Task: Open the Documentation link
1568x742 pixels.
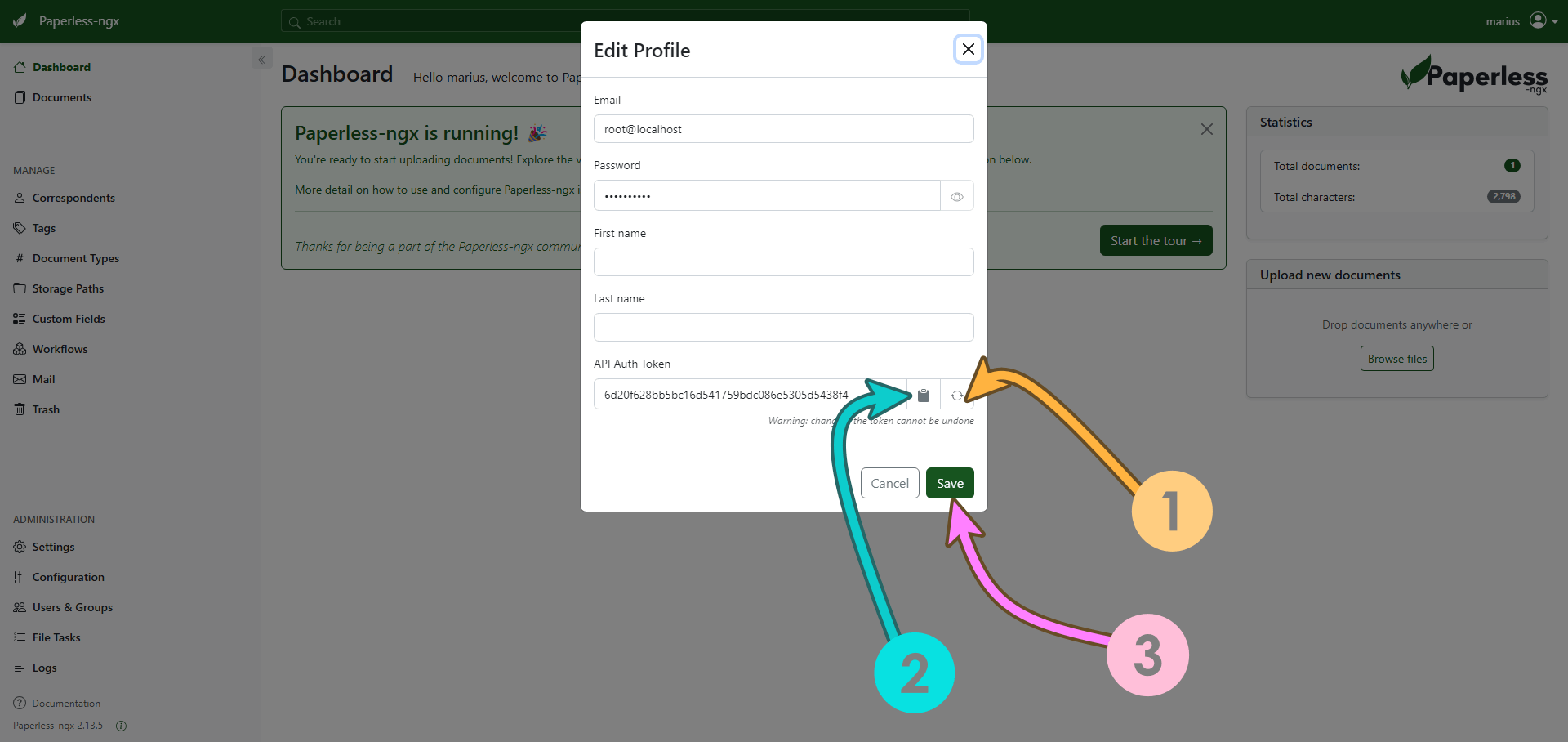Action: pyautogui.click(x=66, y=704)
